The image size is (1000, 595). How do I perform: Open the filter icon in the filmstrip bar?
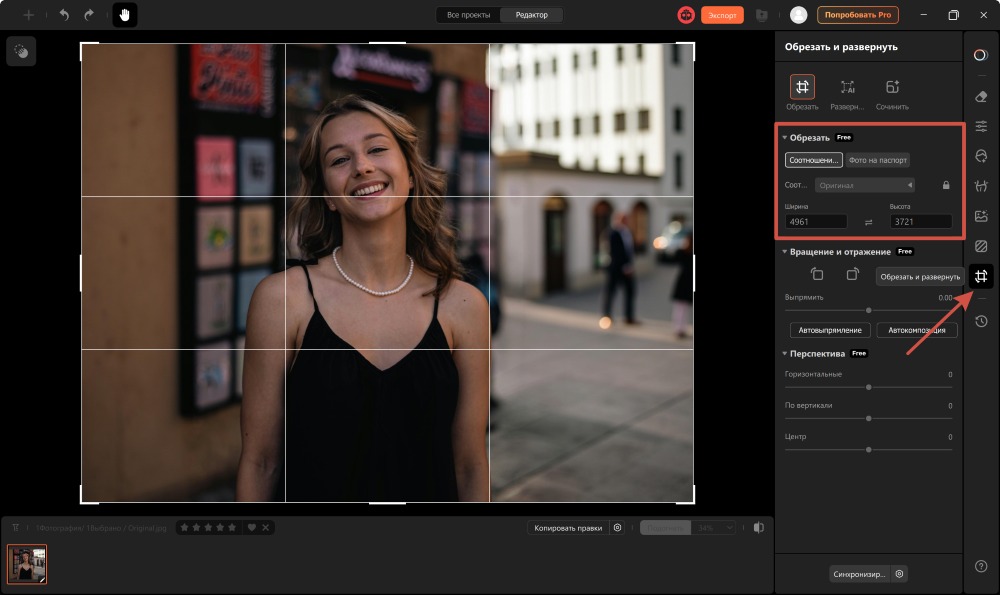15,527
